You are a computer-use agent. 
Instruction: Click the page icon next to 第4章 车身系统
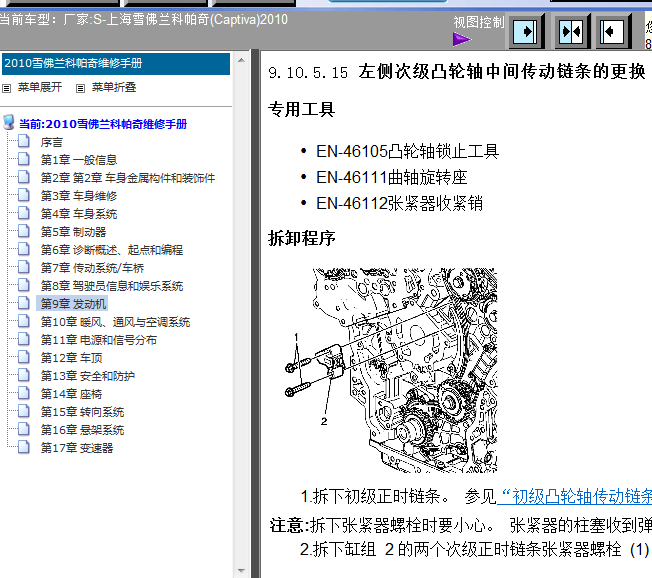(24, 213)
